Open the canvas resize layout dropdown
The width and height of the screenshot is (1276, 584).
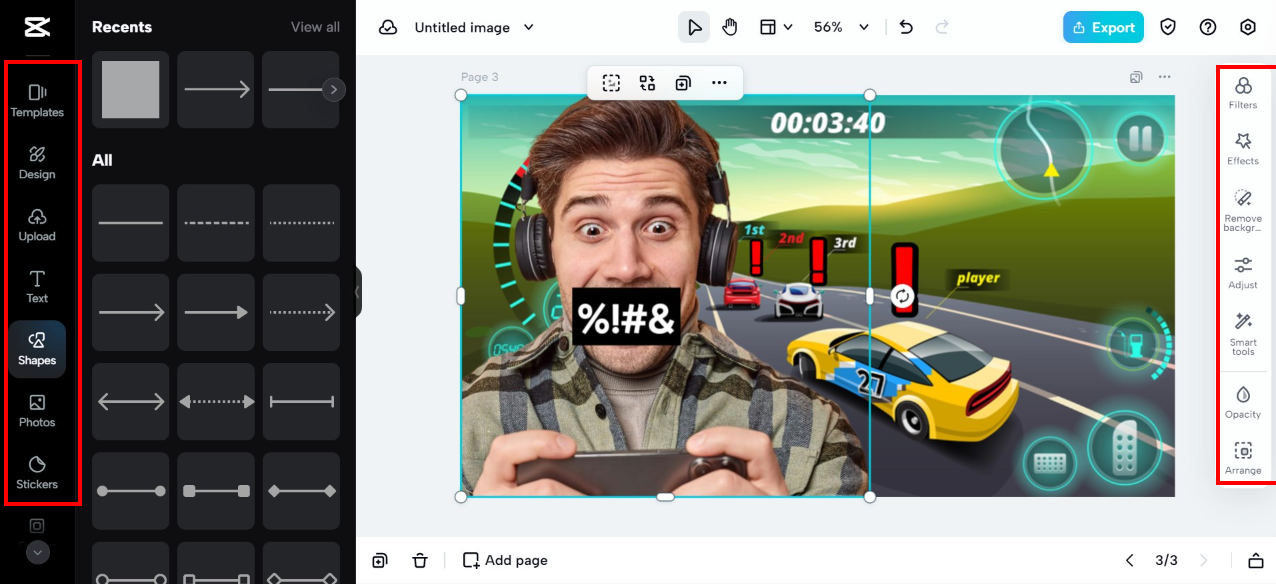pos(776,28)
